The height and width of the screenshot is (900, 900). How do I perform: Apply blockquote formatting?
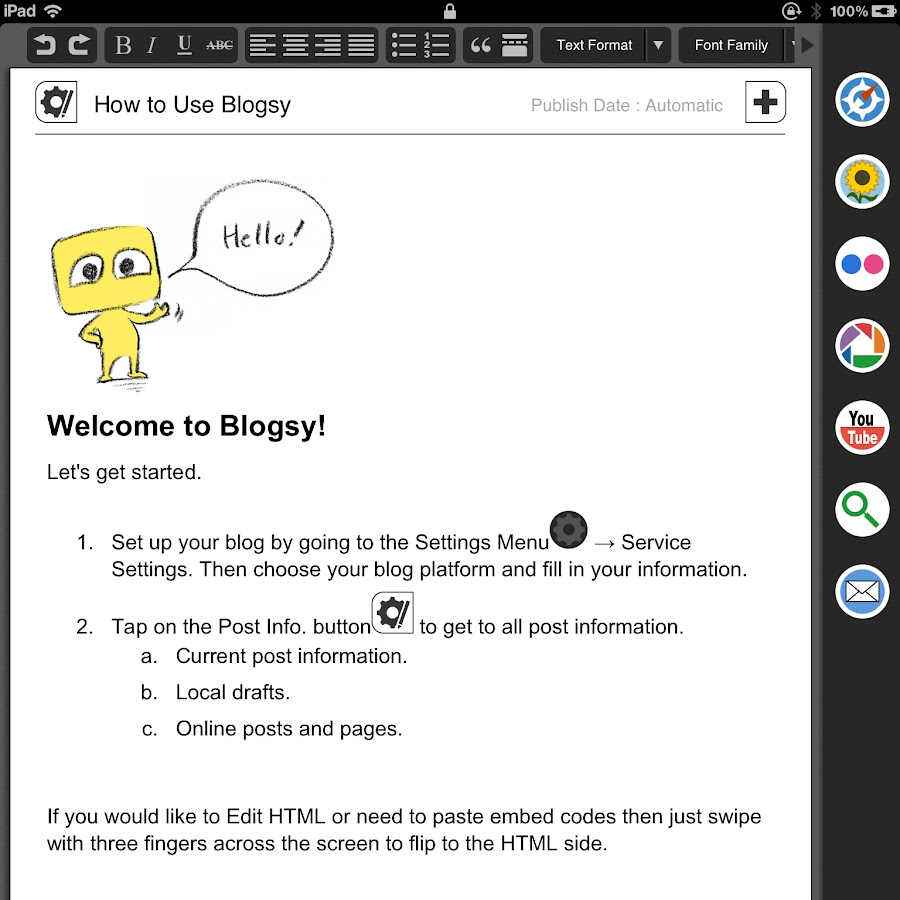click(x=480, y=45)
